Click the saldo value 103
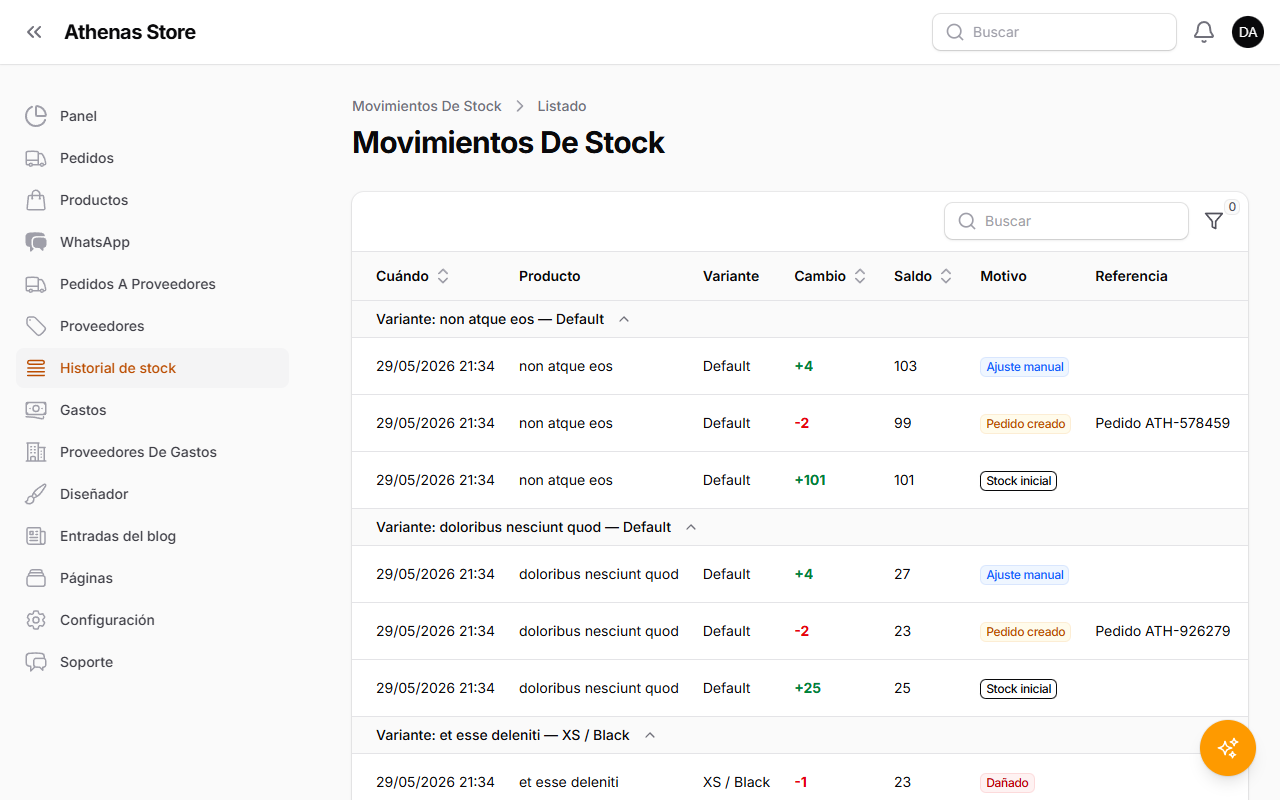The width and height of the screenshot is (1280, 800). point(905,366)
